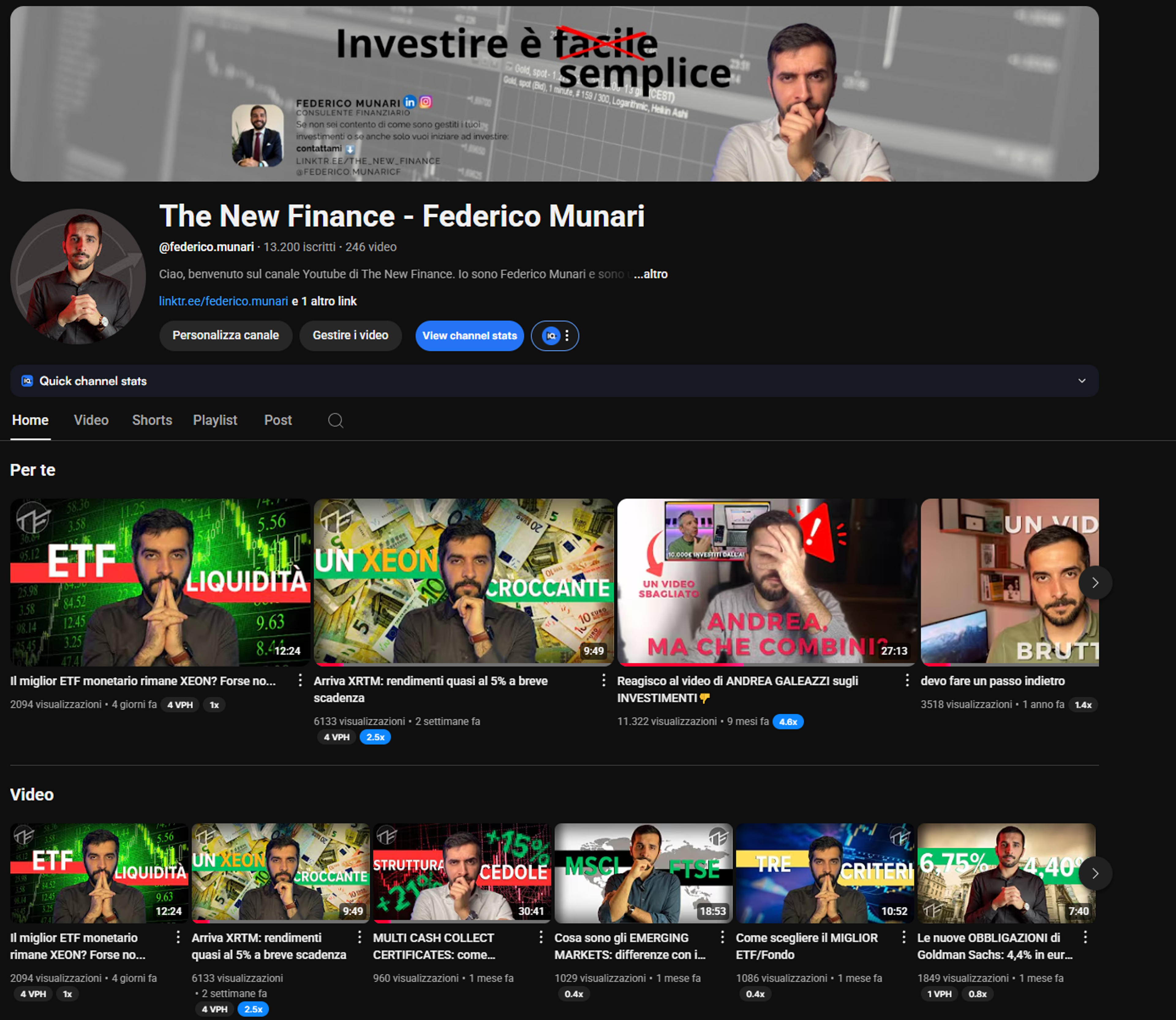Open three-dot menu for Arriva XRTM in Video row
The width and height of the screenshot is (1176, 1020).
click(359, 937)
